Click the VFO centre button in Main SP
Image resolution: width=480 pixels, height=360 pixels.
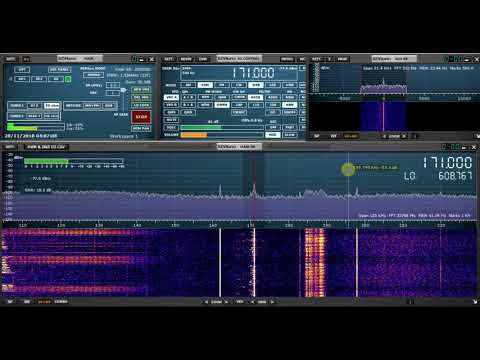coord(240,302)
